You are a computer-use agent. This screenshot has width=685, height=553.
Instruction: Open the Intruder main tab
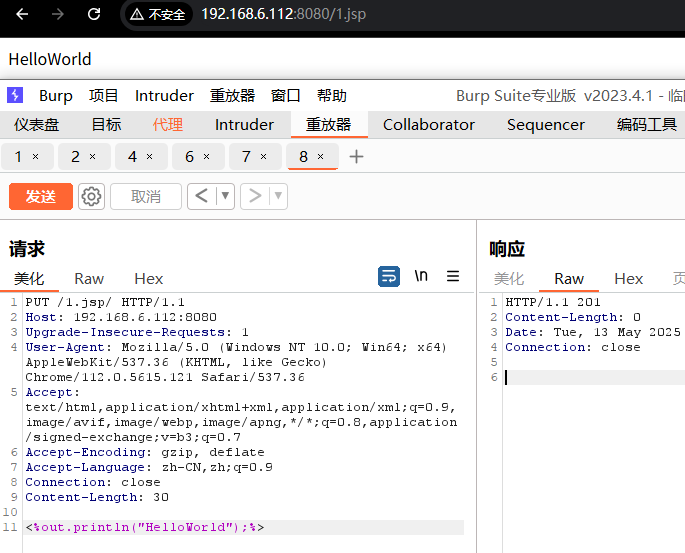pos(244,125)
